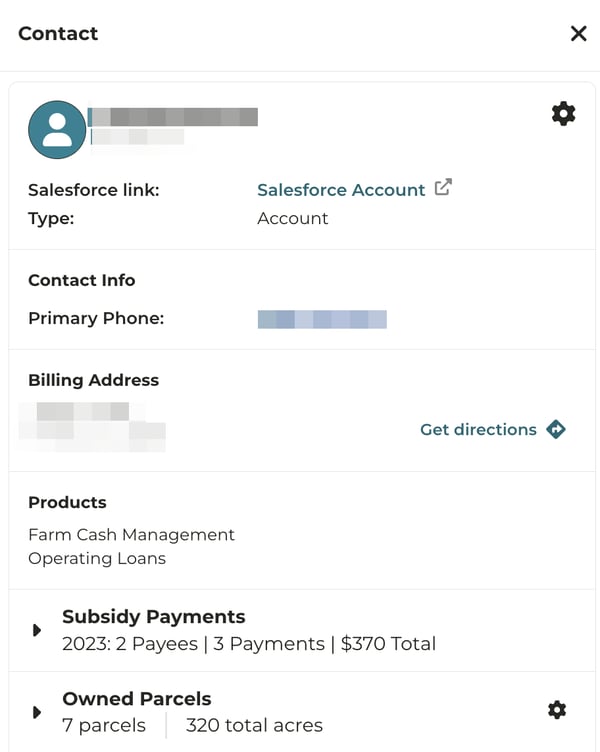This screenshot has width=600, height=752.
Task: Click the Get directions link
Action: (x=478, y=430)
